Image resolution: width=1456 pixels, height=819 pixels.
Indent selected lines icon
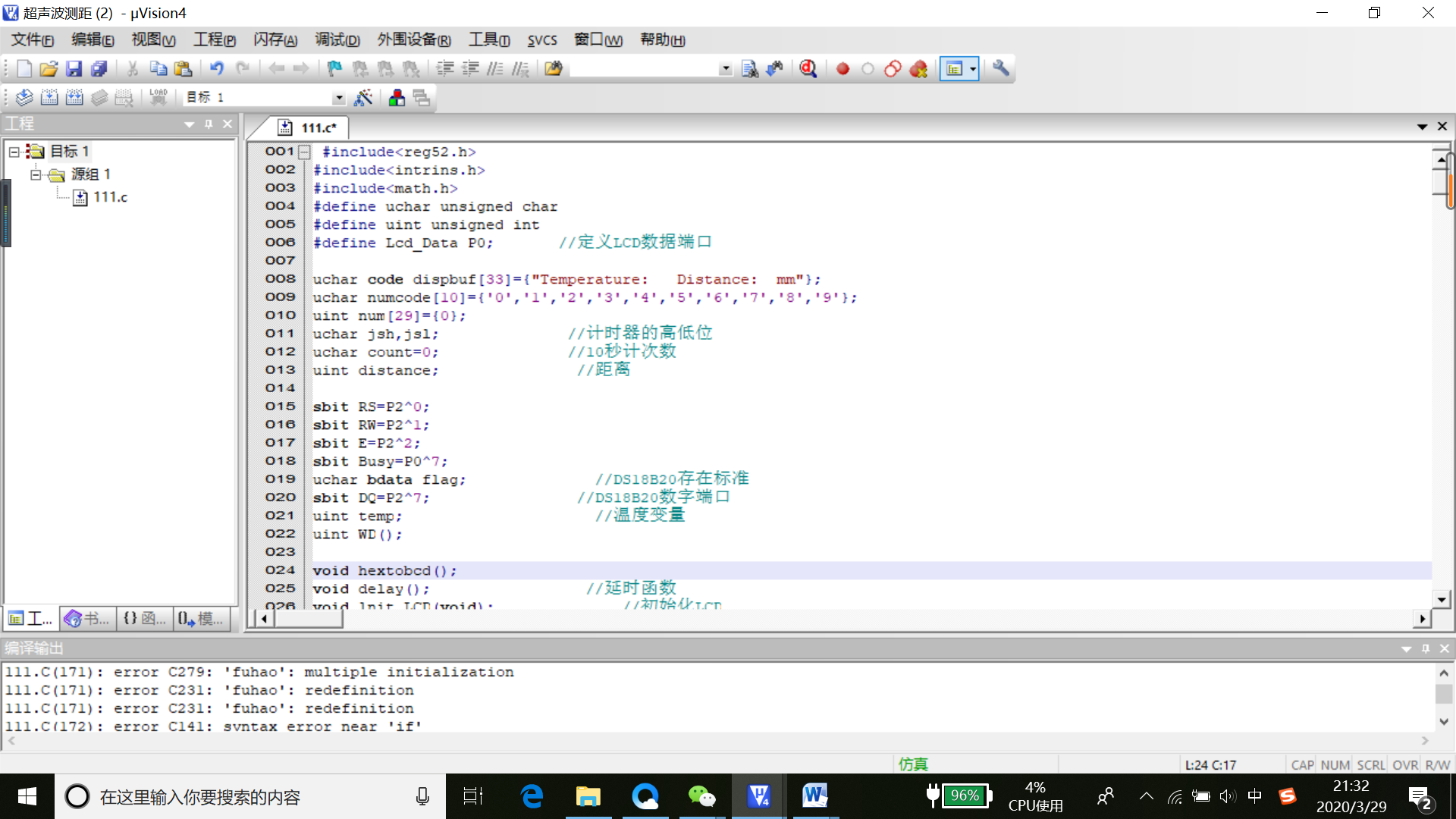pyautogui.click(x=445, y=69)
